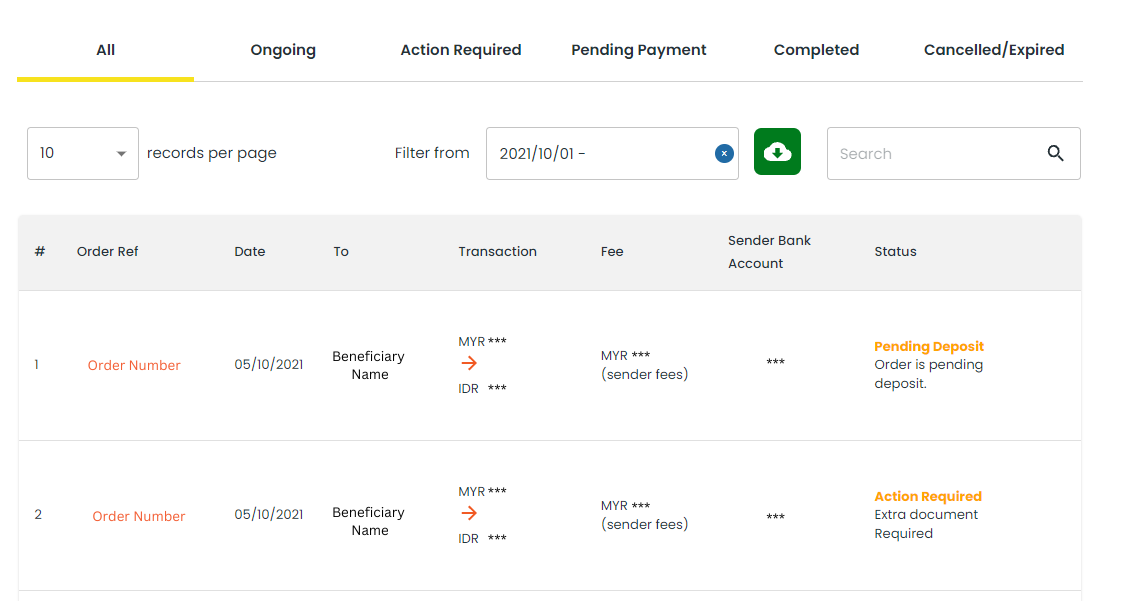This screenshot has height=601, width=1121.
Task: Download records with the green cloud icon
Action: pos(777,152)
